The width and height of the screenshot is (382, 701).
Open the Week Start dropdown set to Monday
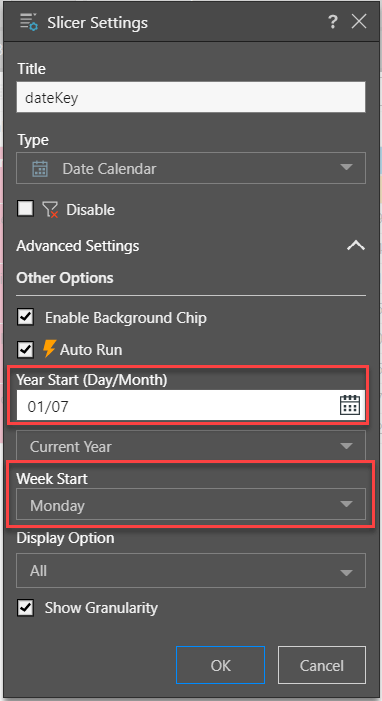[191, 504]
